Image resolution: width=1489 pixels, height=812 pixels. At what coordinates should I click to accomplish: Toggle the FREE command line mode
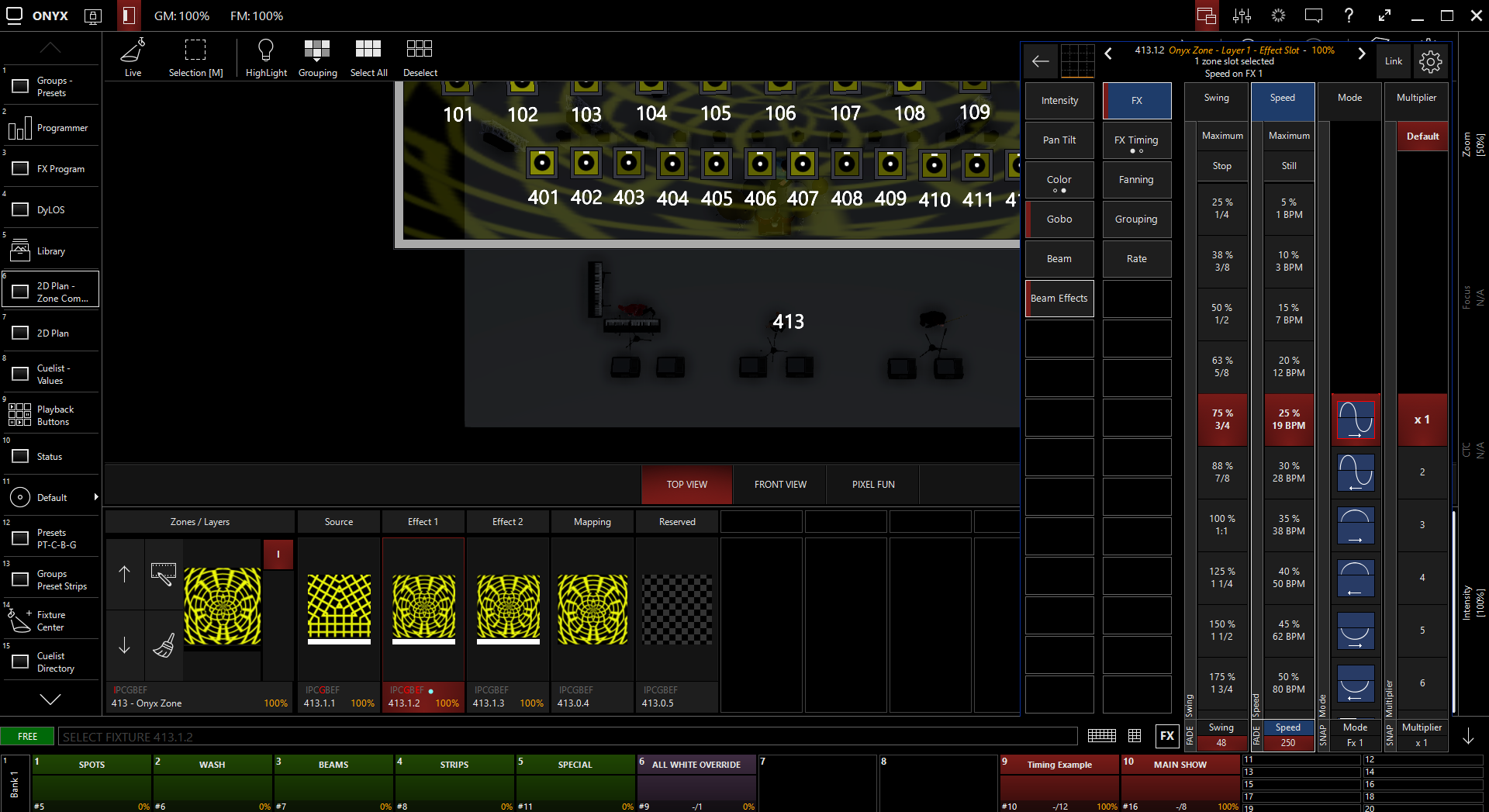point(27,736)
